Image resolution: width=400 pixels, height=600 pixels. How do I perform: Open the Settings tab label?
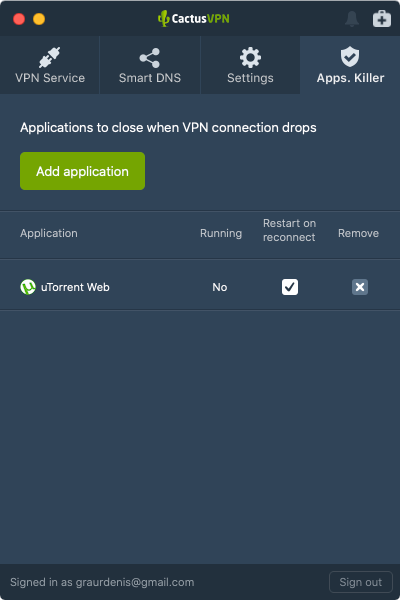(250, 78)
